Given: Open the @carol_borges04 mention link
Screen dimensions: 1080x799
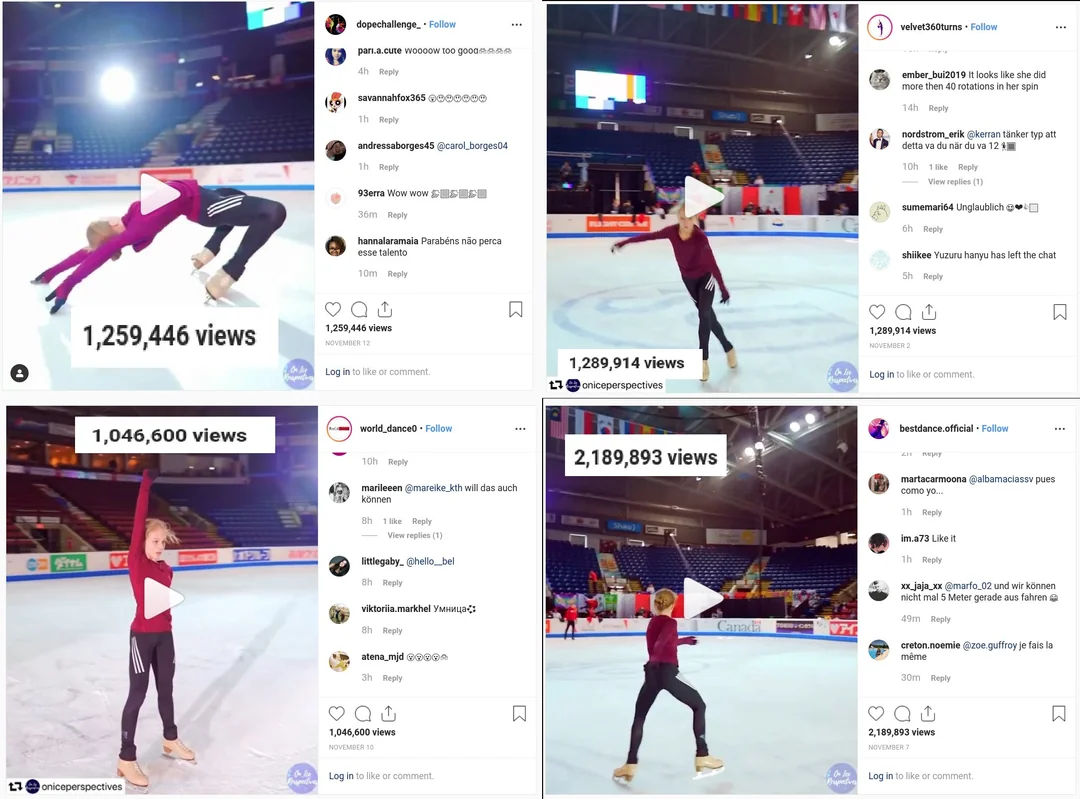Looking at the screenshot, I should 472,146.
